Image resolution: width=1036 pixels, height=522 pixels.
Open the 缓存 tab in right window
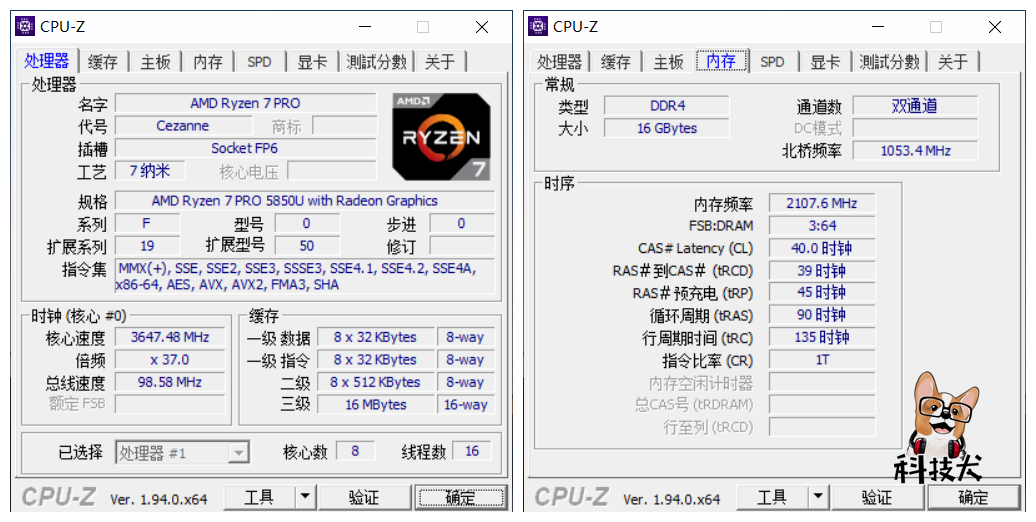(x=615, y=62)
